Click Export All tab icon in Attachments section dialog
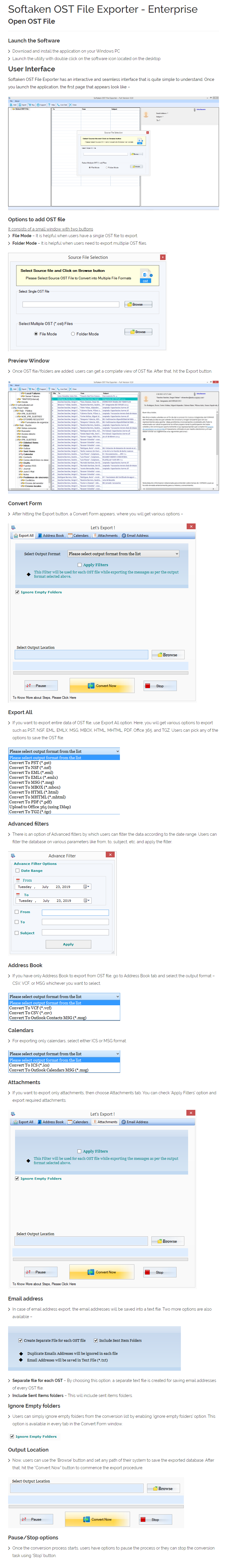This screenshot has width=230, height=1568. [15, 1122]
